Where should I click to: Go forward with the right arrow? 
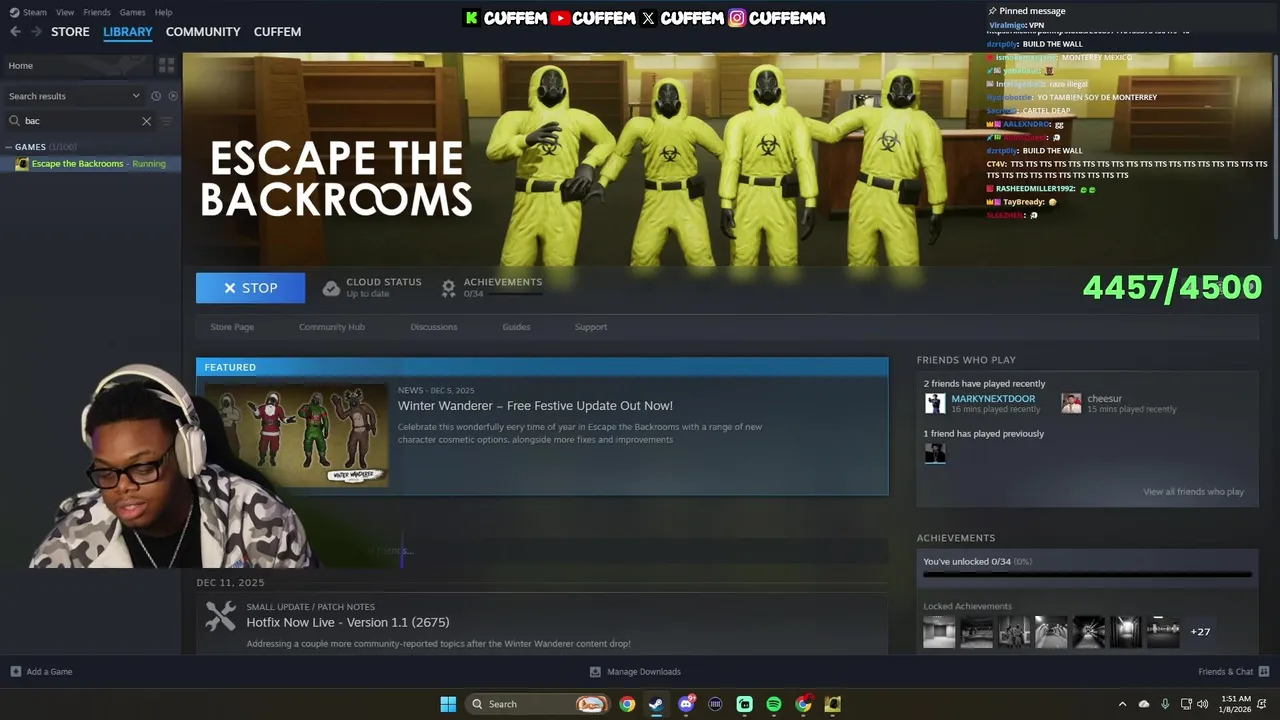pyautogui.click(x=36, y=32)
